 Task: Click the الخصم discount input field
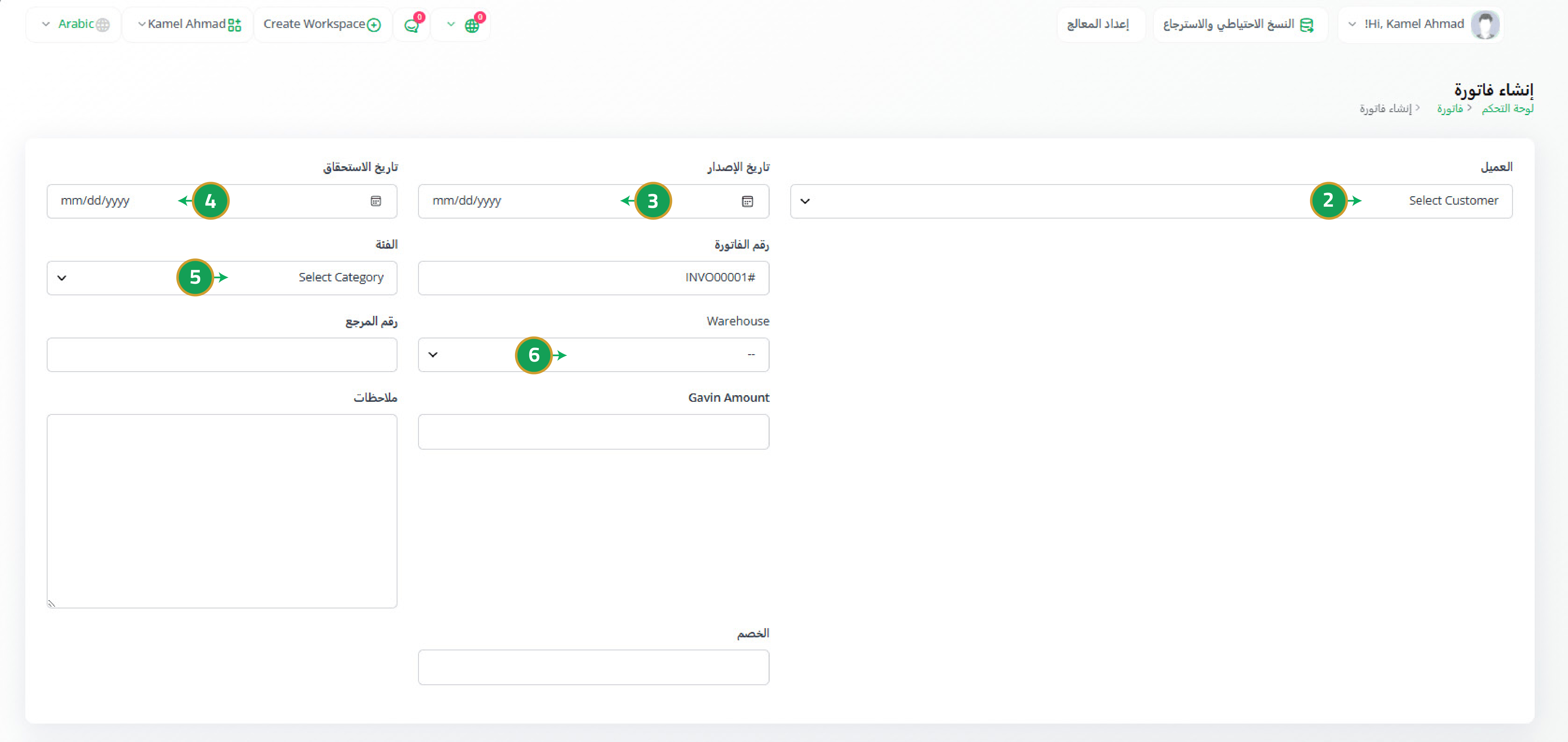click(x=594, y=667)
